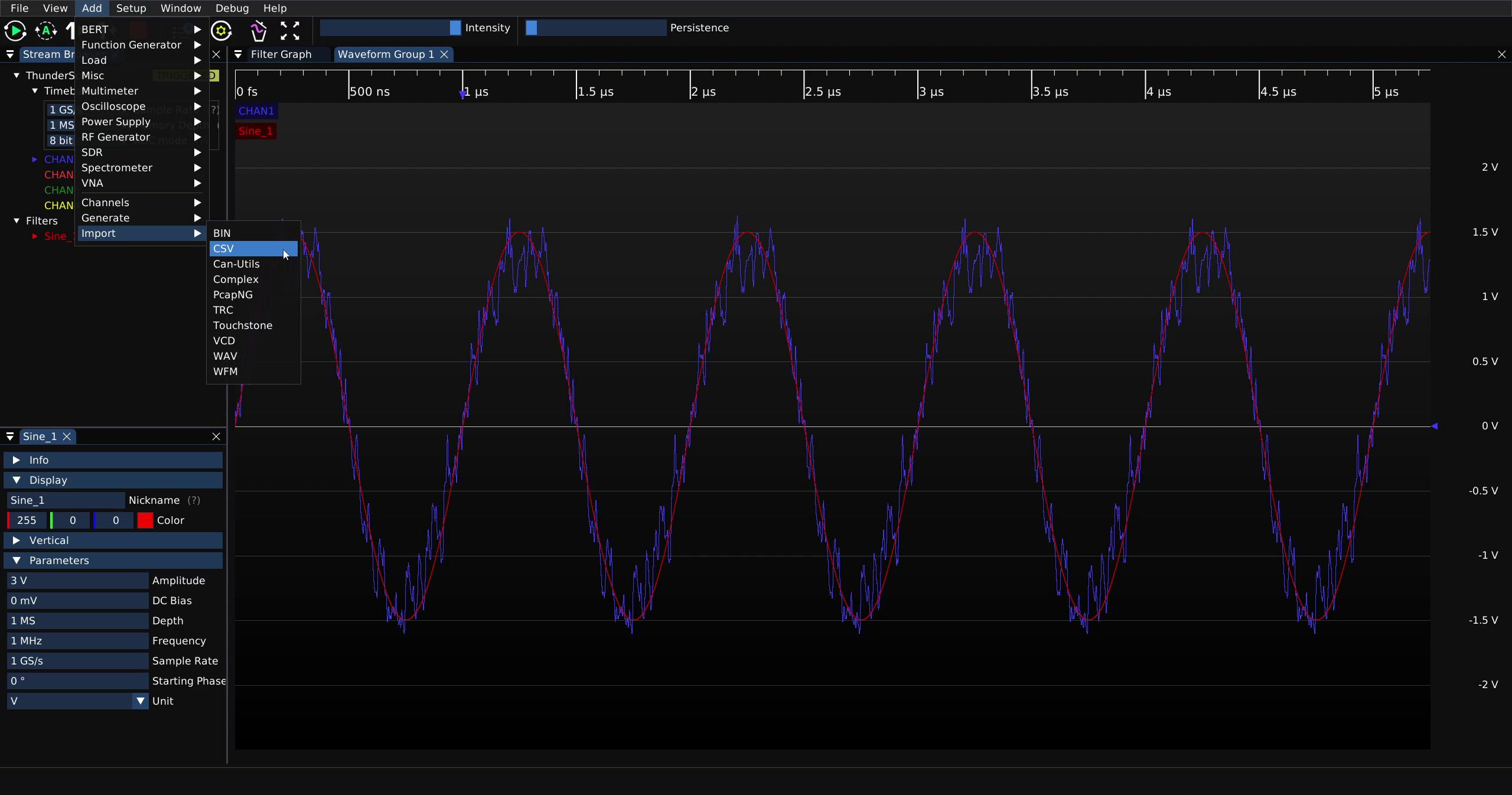1512x795 pixels.
Task: Clear waveforms with the trash bin icon
Action: [x=259, y=31]
